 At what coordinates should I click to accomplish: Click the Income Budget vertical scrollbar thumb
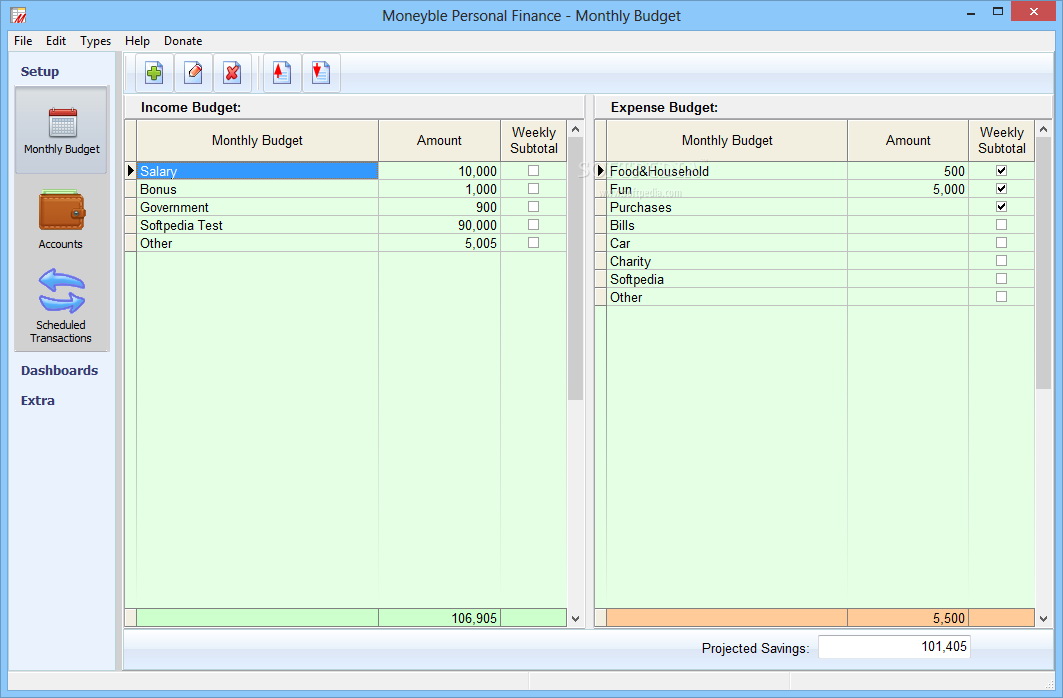tap(575, 270)
